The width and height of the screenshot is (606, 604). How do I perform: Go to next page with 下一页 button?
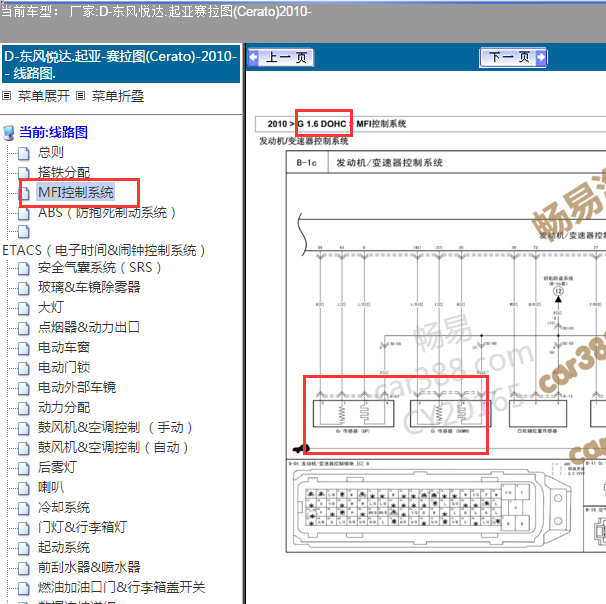[512, 58]
